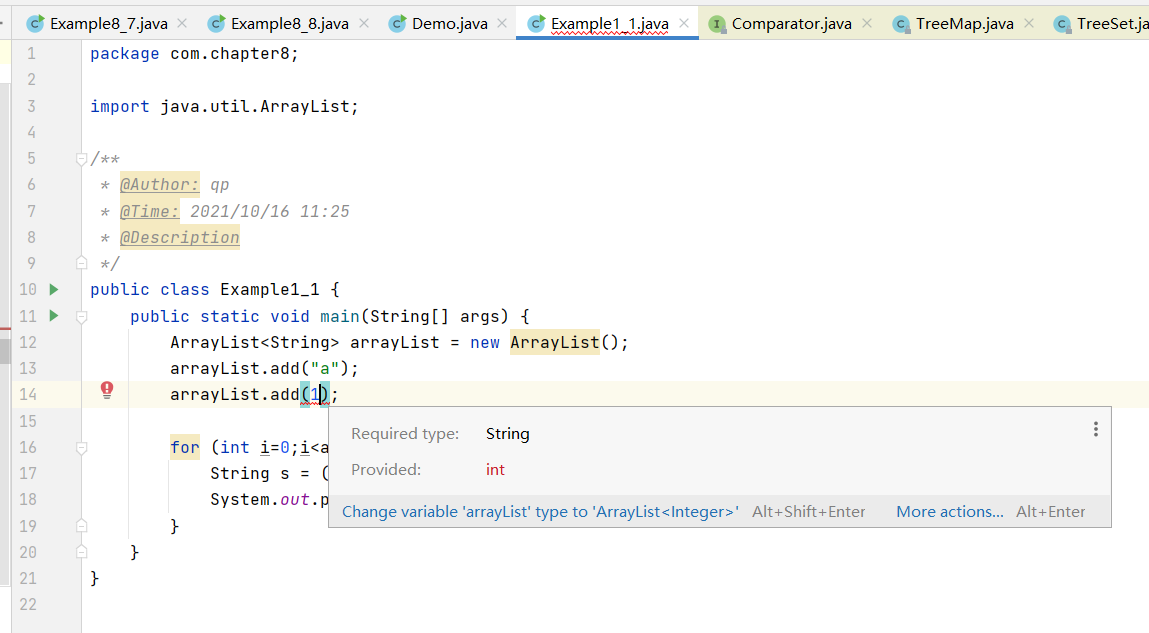The width and height of the screenshot is (1149, 633).
Task: Close the Example8_8.java tab
Action: 363,23
